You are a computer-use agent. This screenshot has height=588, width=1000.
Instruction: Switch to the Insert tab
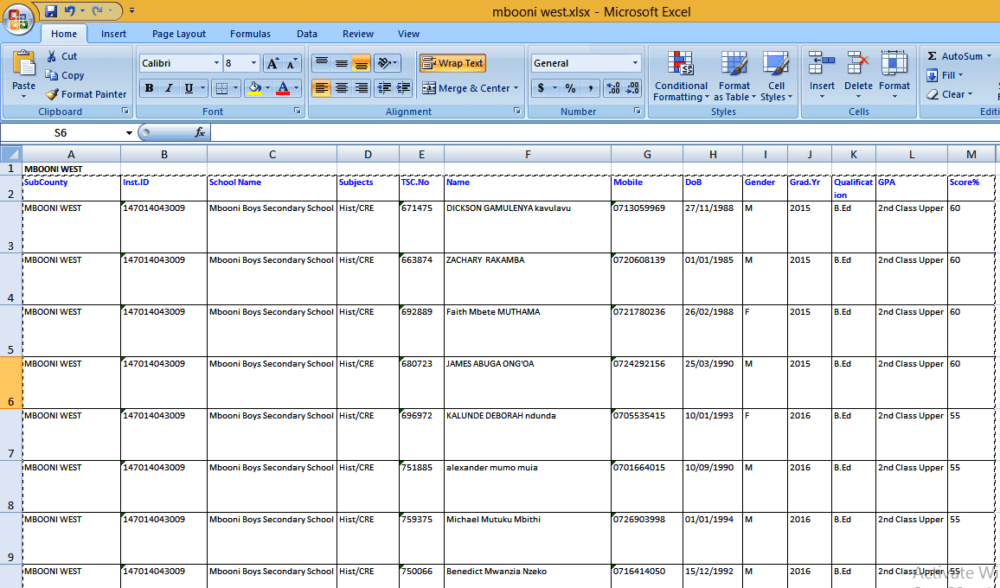[114, 34]
